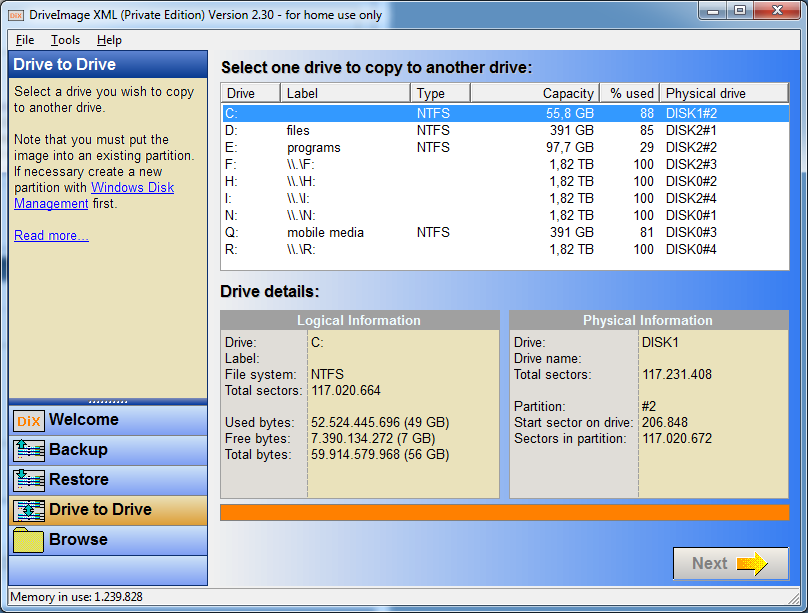Click the Total bytes value 59.914.579.968
The height and width of the screenshot is (613, 808).
click(x=380, y=454)
